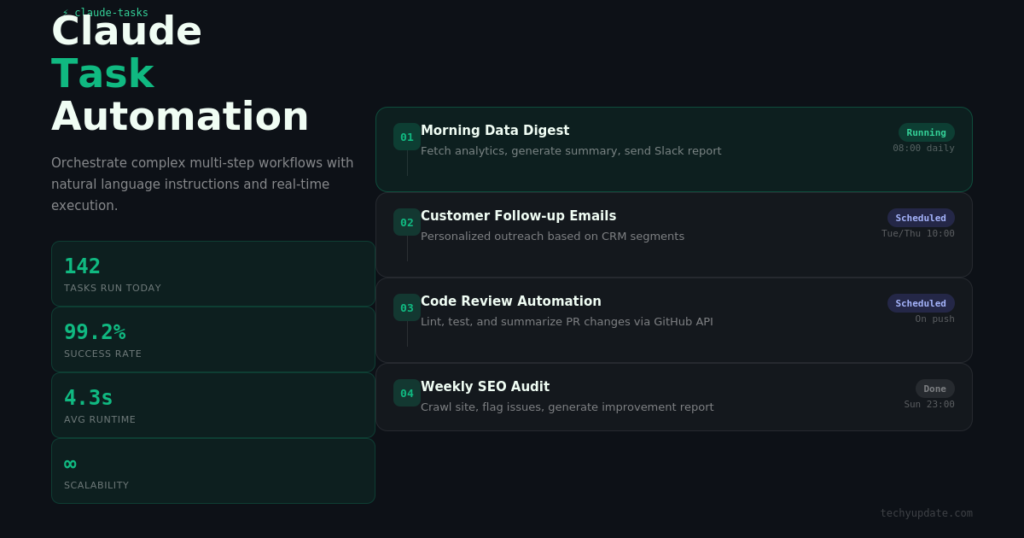Click the 03 step number badge
1024x538 pixels.
(407, 308)
